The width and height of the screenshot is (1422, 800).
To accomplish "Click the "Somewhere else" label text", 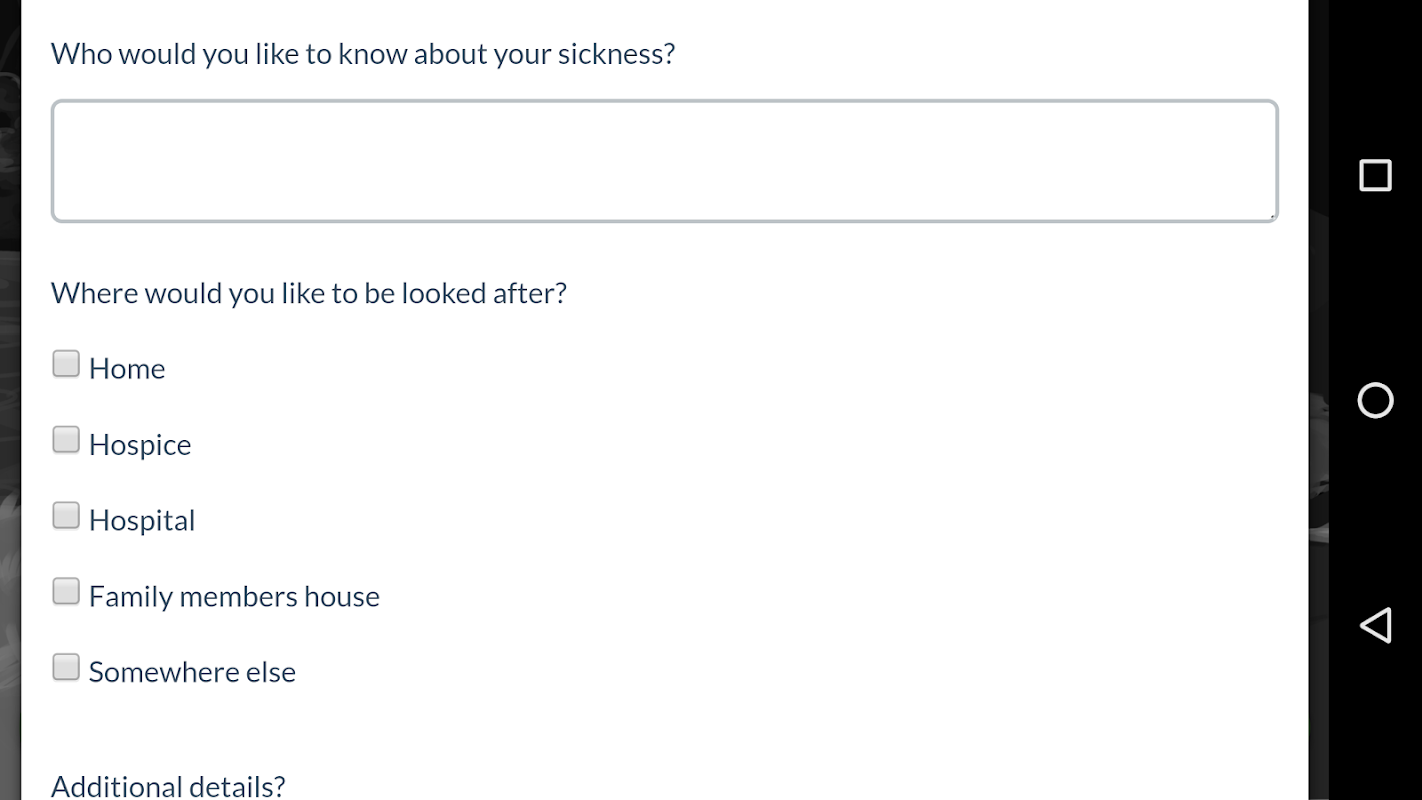I will [x=192, y=672].
